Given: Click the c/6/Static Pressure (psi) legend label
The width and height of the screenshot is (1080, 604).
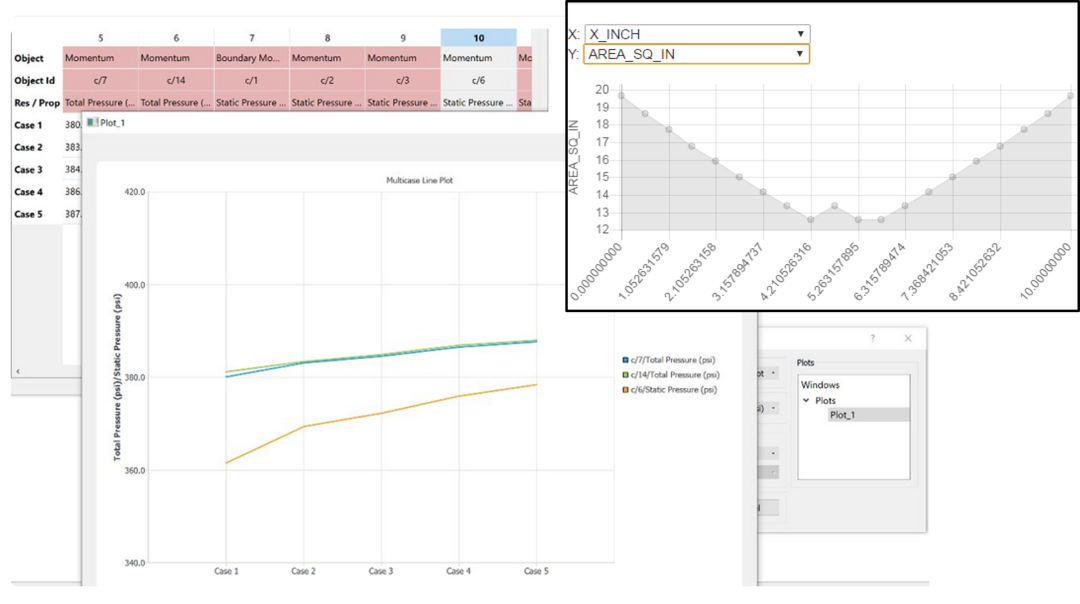Looking at the screenshot, I should point(674,390).
